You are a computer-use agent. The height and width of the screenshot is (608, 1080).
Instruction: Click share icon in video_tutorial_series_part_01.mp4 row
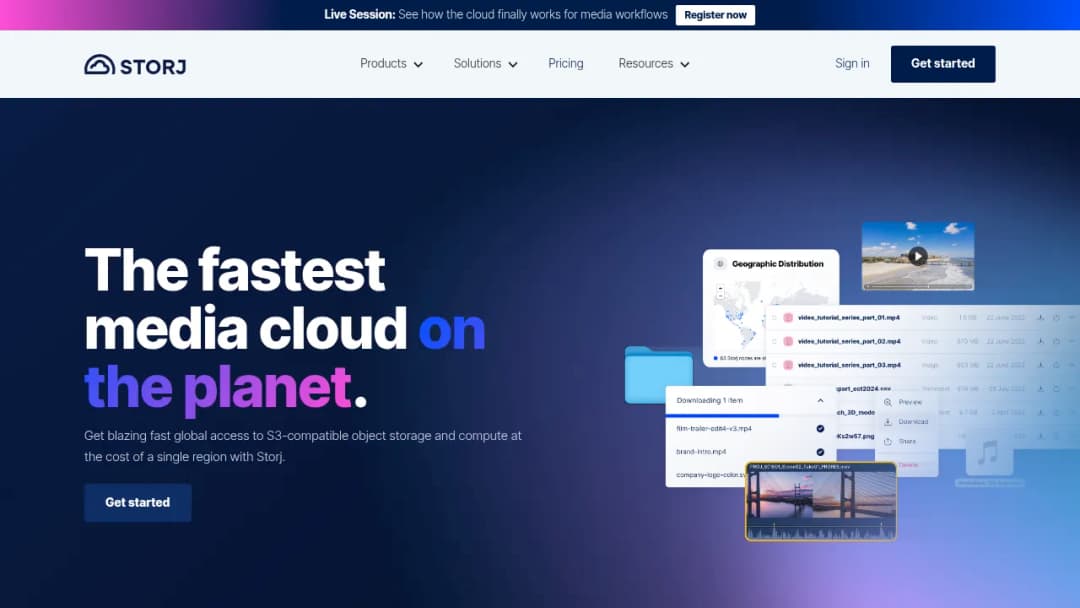point(1056,317)
